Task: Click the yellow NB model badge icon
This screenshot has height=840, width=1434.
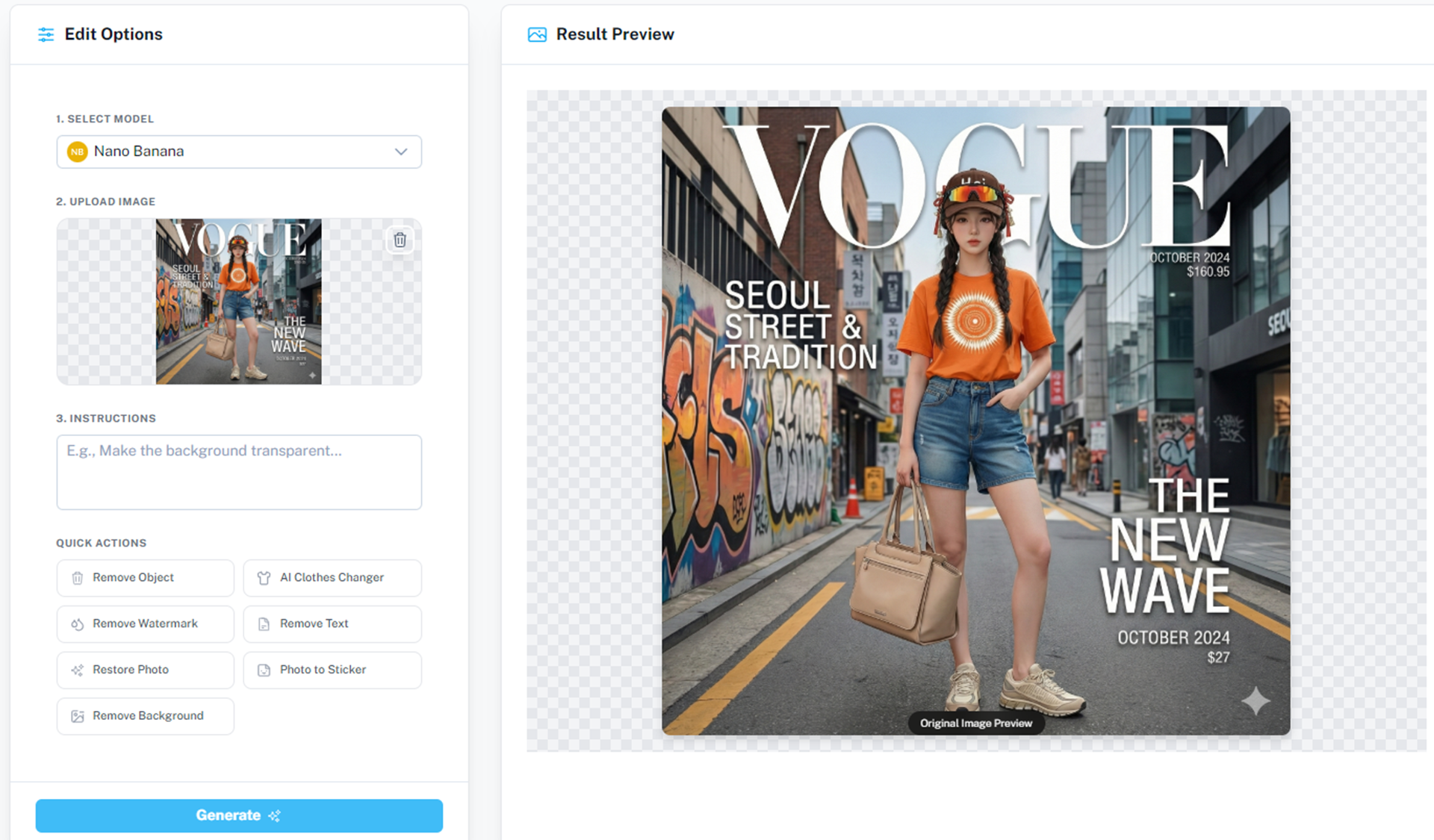Action: coord(77,152)
